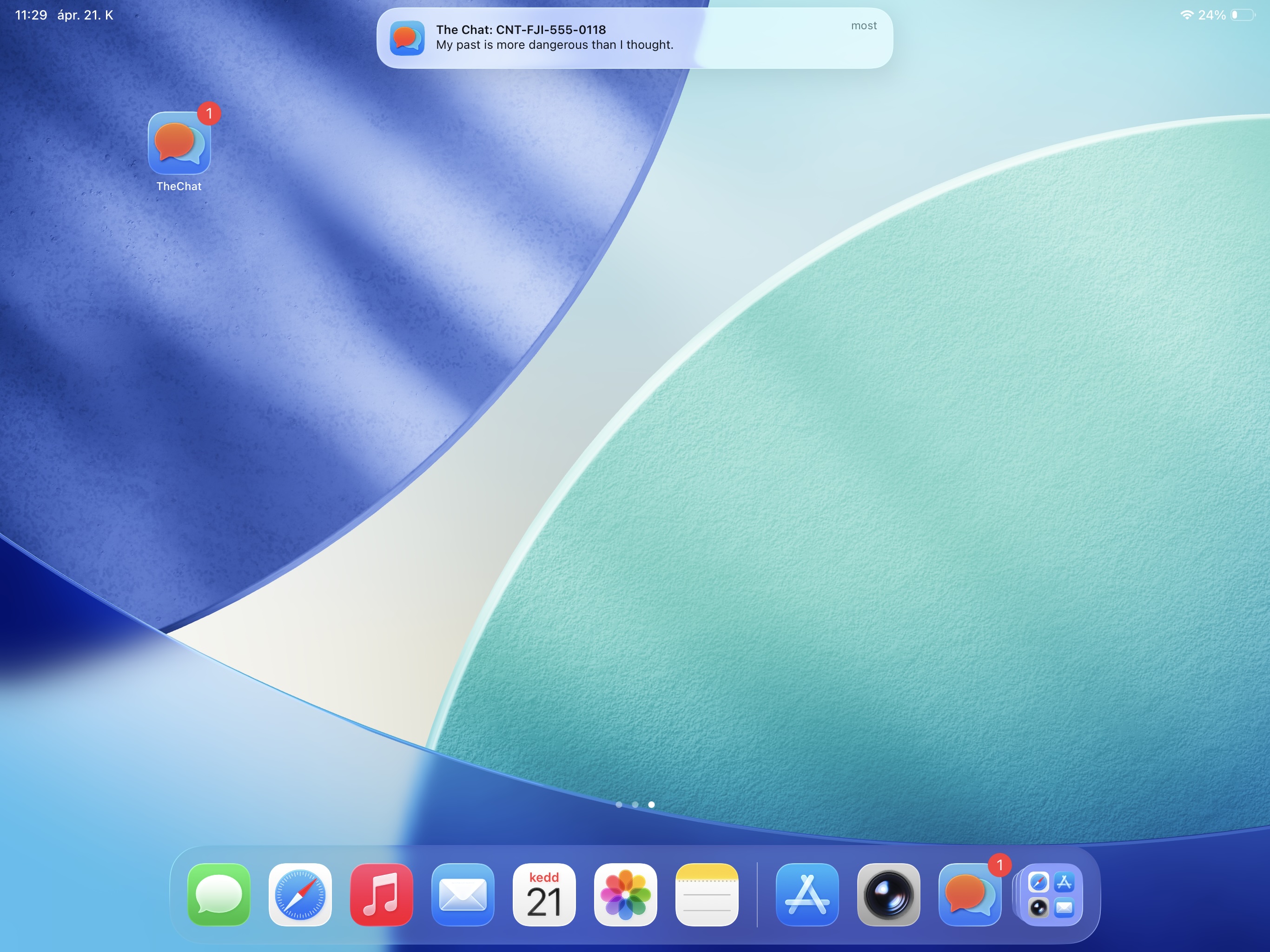Launch Safari from the dock
This screenshot has width=1270, height=952.
coord(300,894)
